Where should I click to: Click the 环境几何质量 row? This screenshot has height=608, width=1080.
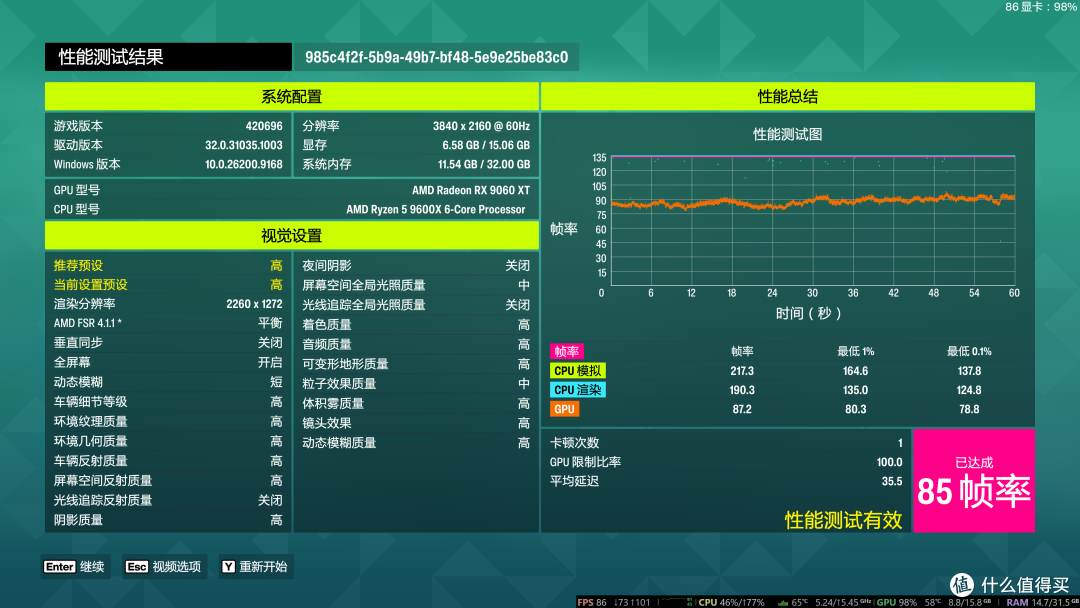168,441
